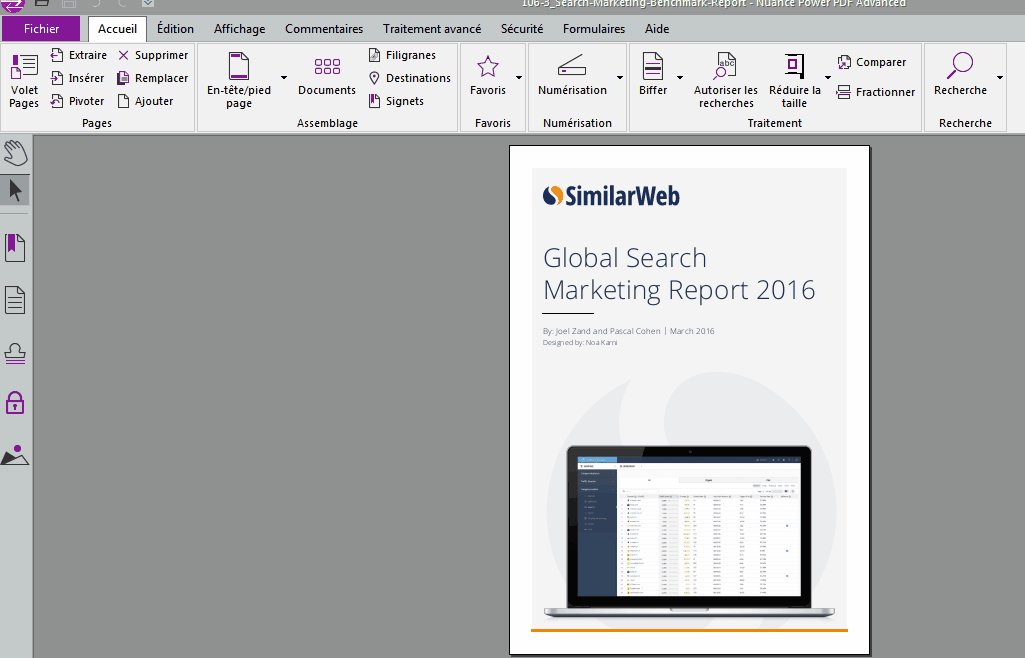
Task: Open the Sécurité ribbon tab
Action: tap(522, 29)
